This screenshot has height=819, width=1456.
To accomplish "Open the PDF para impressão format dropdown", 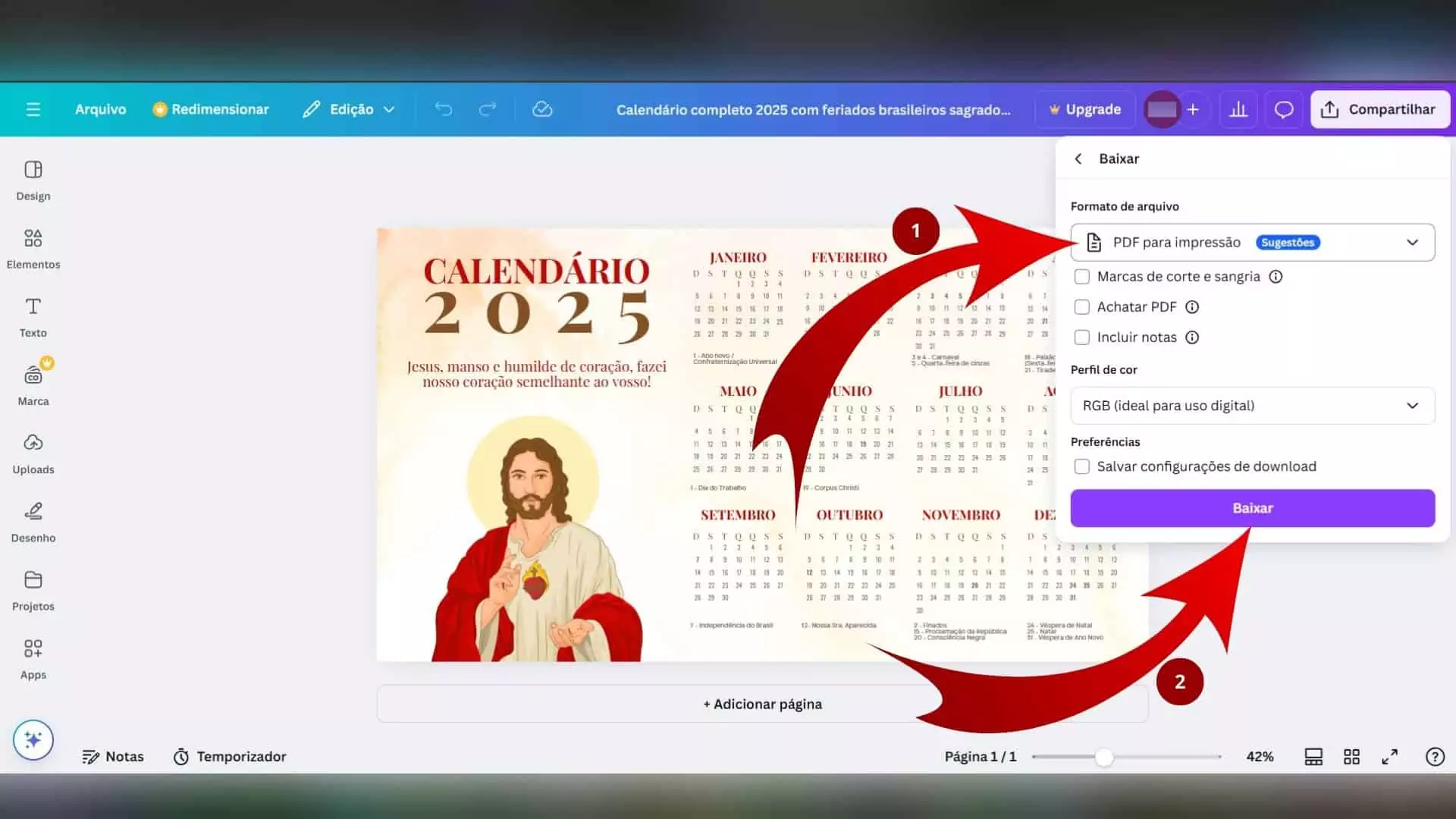I will (x=1252, y=242).
